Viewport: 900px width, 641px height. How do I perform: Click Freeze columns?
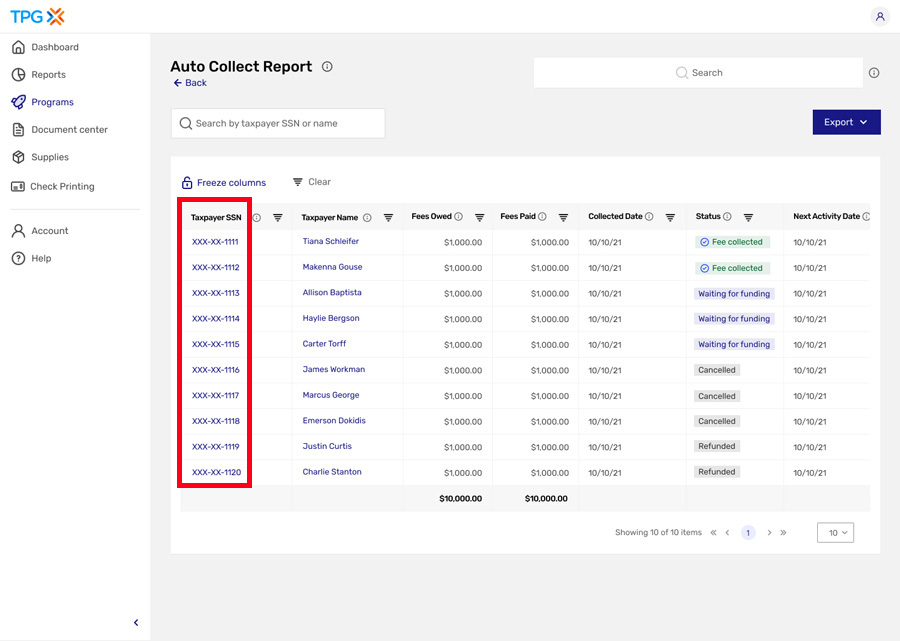pyautogui.click(x=224, y=182)
